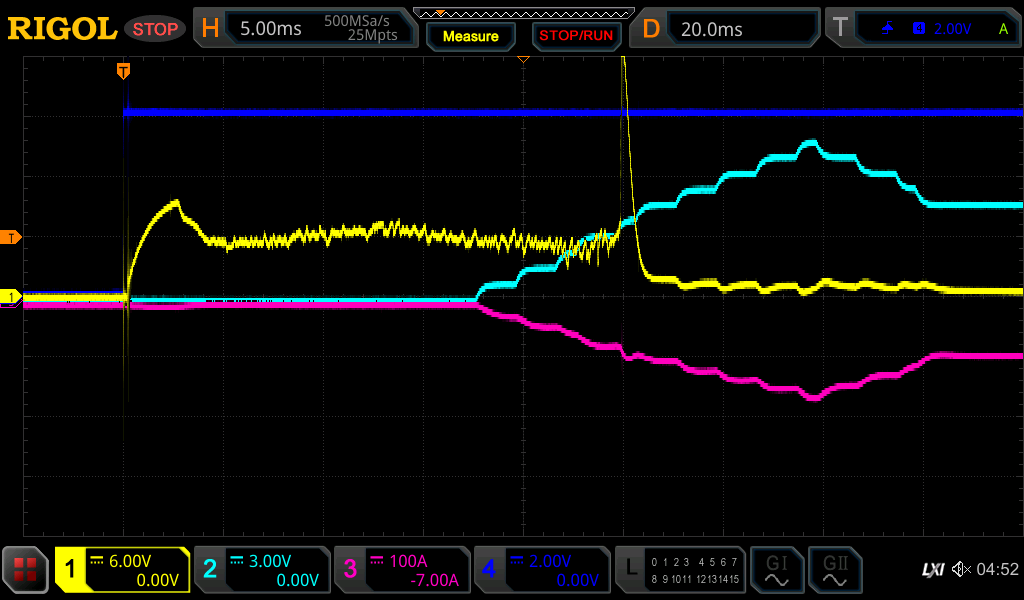Toggle channel 4 with 2.00V scale

tap(542, 570)
